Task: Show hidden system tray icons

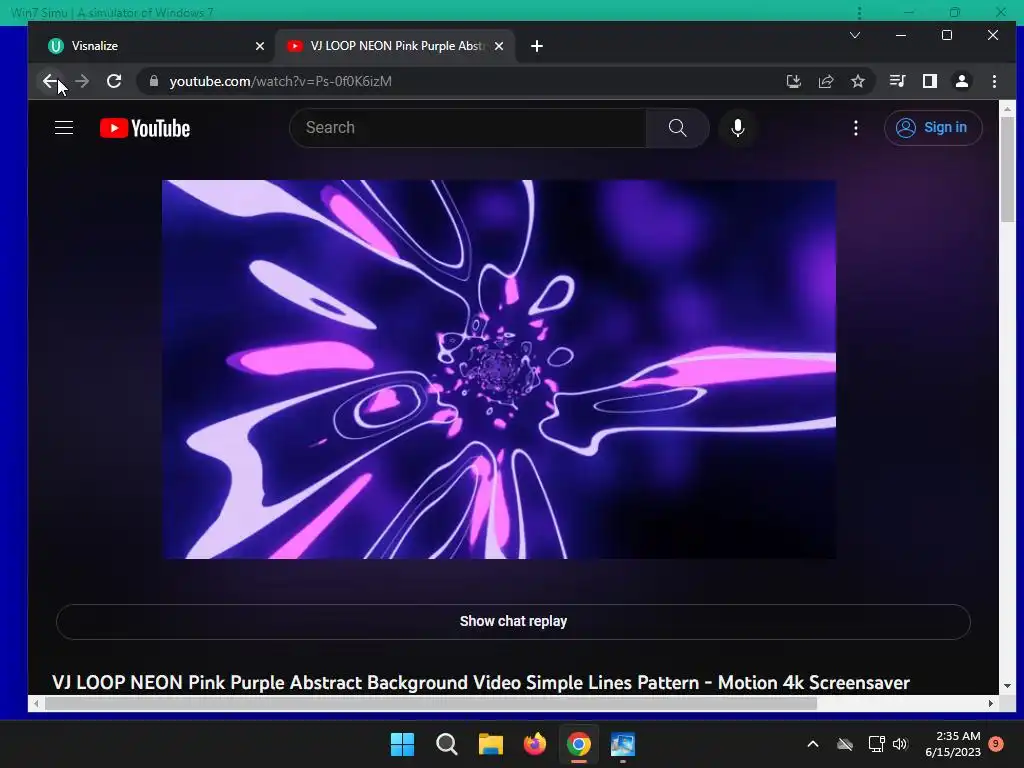Action: (x=813, y=744)
